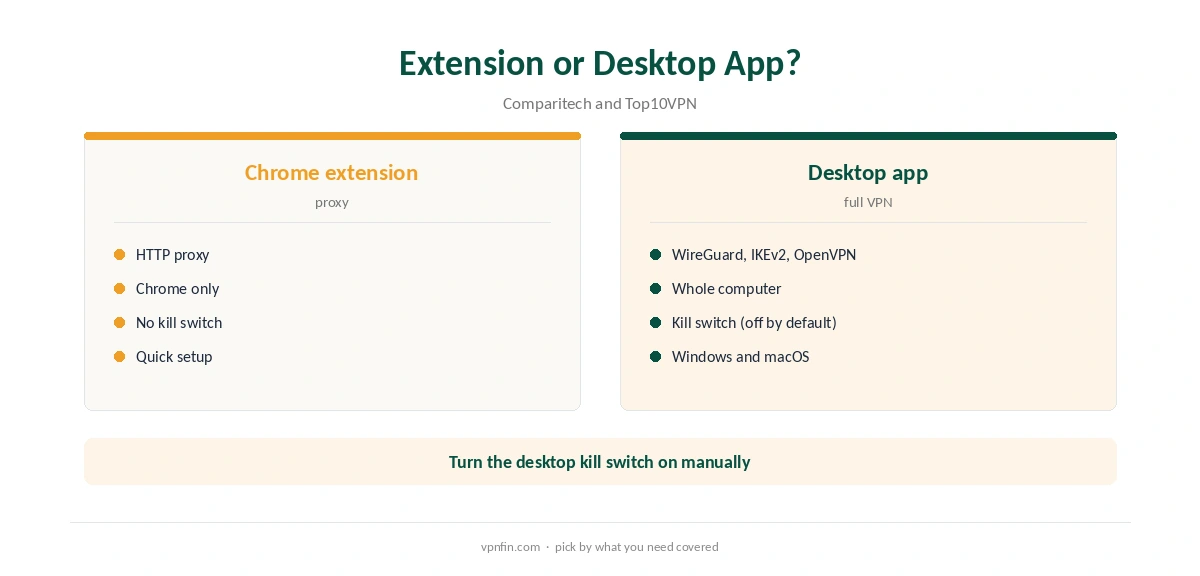
Task: Open the vpnfin.com footer text
Action: pos(510,547)
